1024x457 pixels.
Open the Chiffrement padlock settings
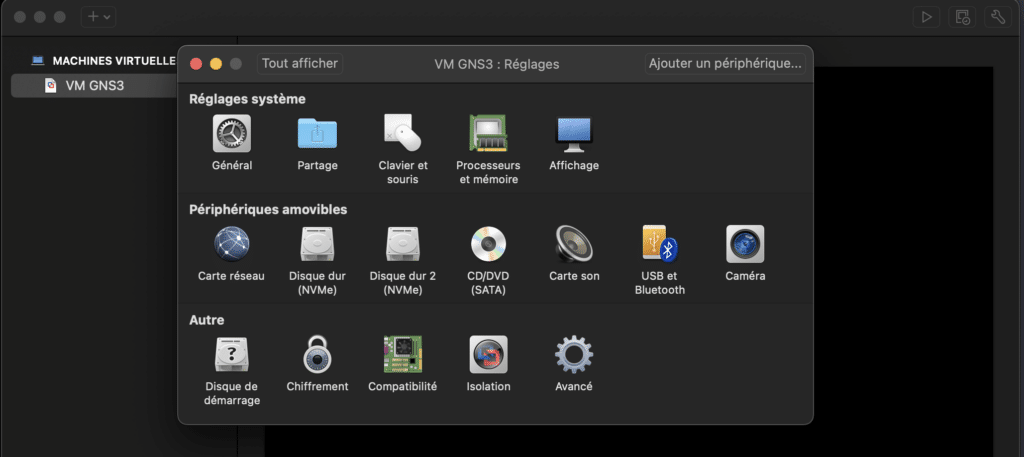coord(317,355)
